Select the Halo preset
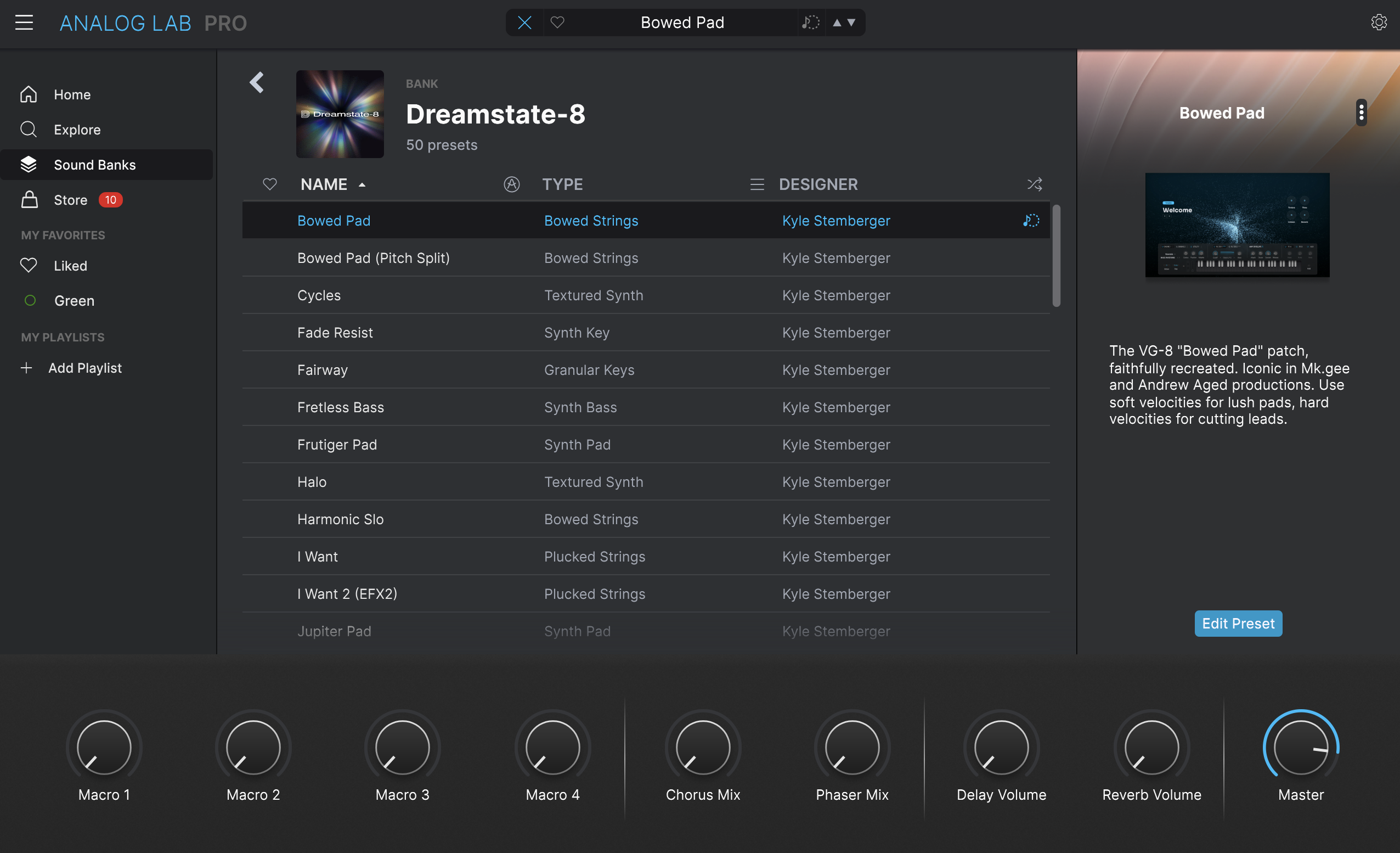The width and height of the screenshot is (1400, 853). pos(646,482)
